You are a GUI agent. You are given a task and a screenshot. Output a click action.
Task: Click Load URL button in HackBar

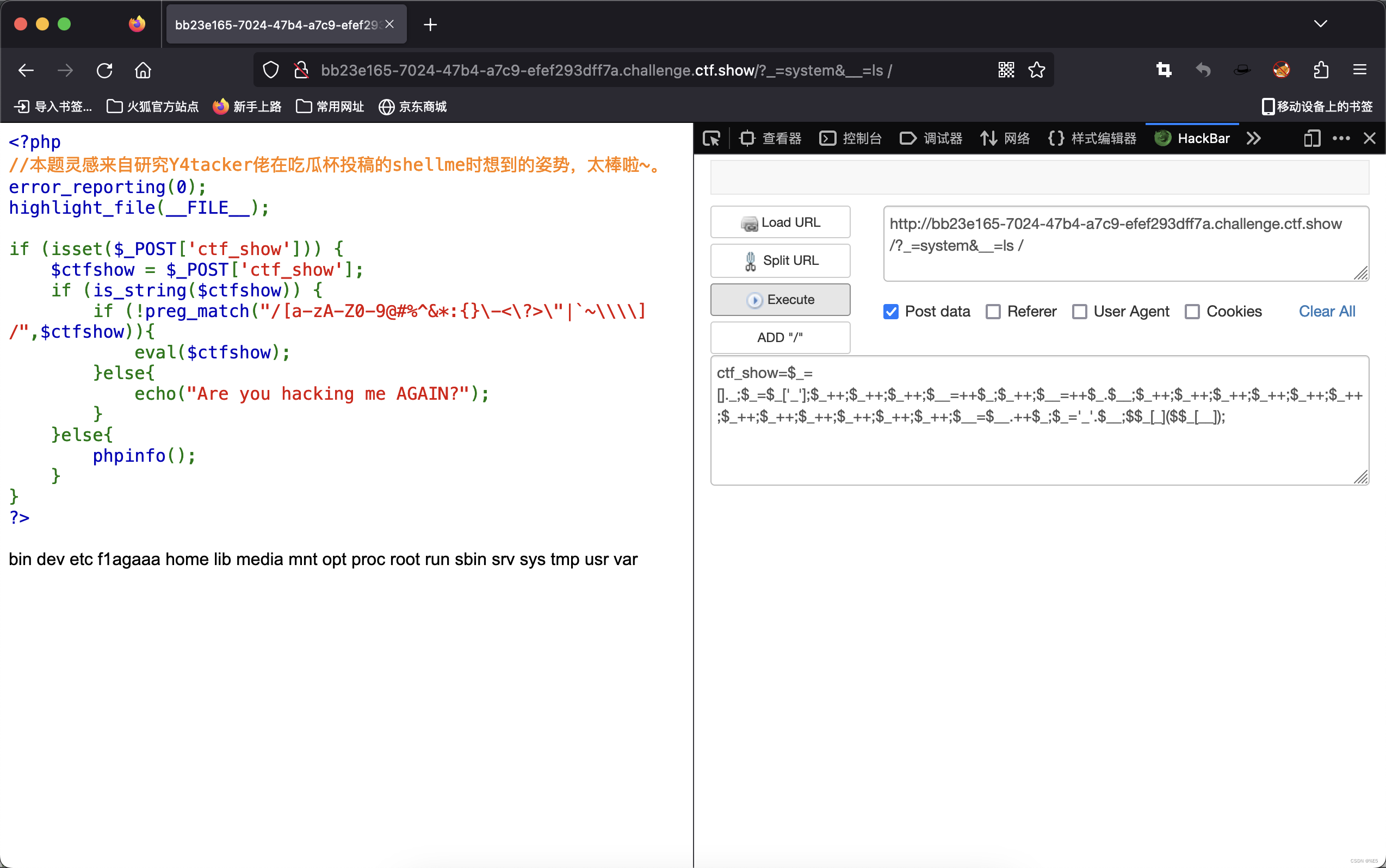[781, 222]
